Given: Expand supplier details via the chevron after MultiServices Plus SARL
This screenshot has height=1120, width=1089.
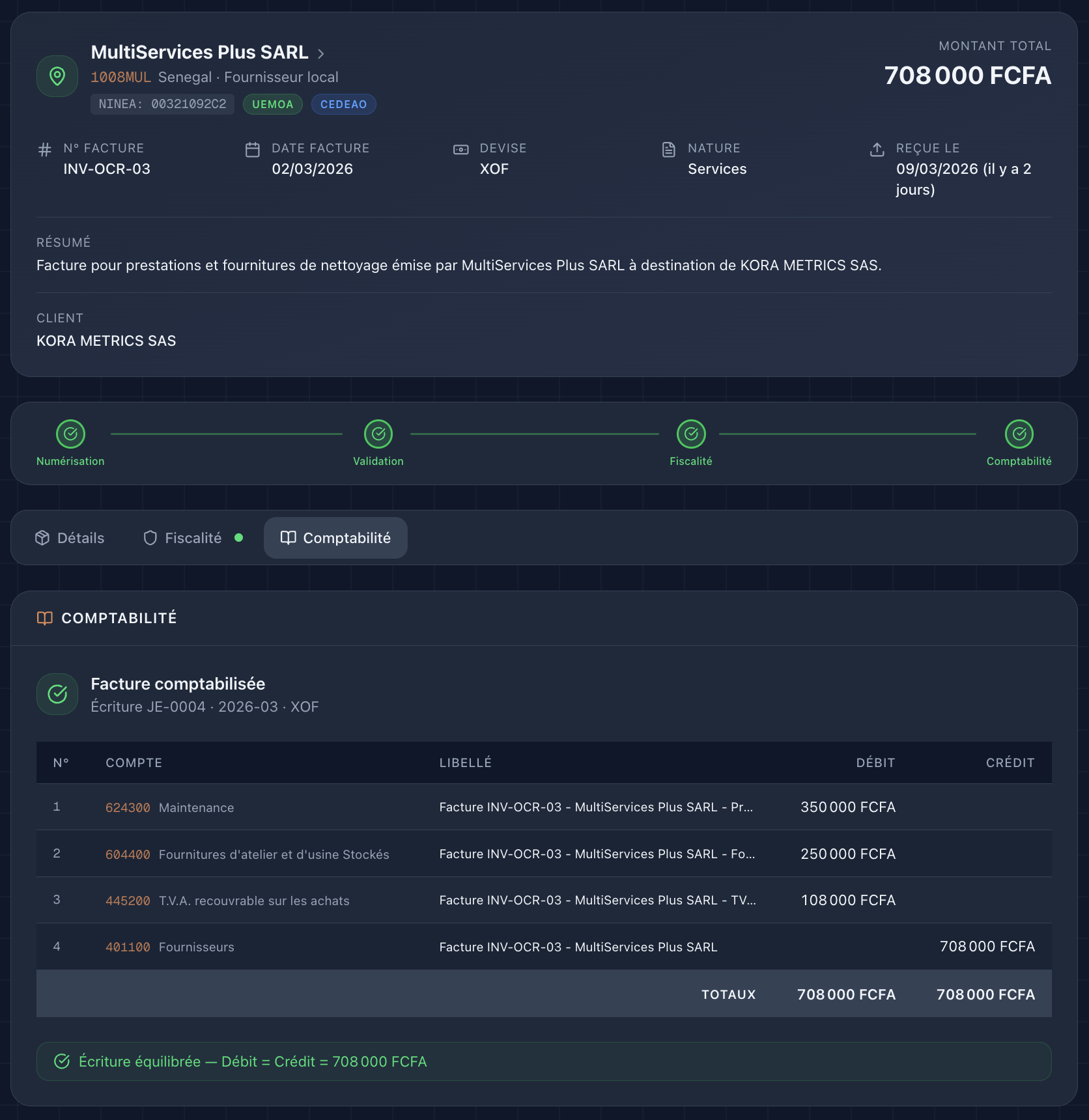Looking at the screenshot, I should [x=322, y=53].
